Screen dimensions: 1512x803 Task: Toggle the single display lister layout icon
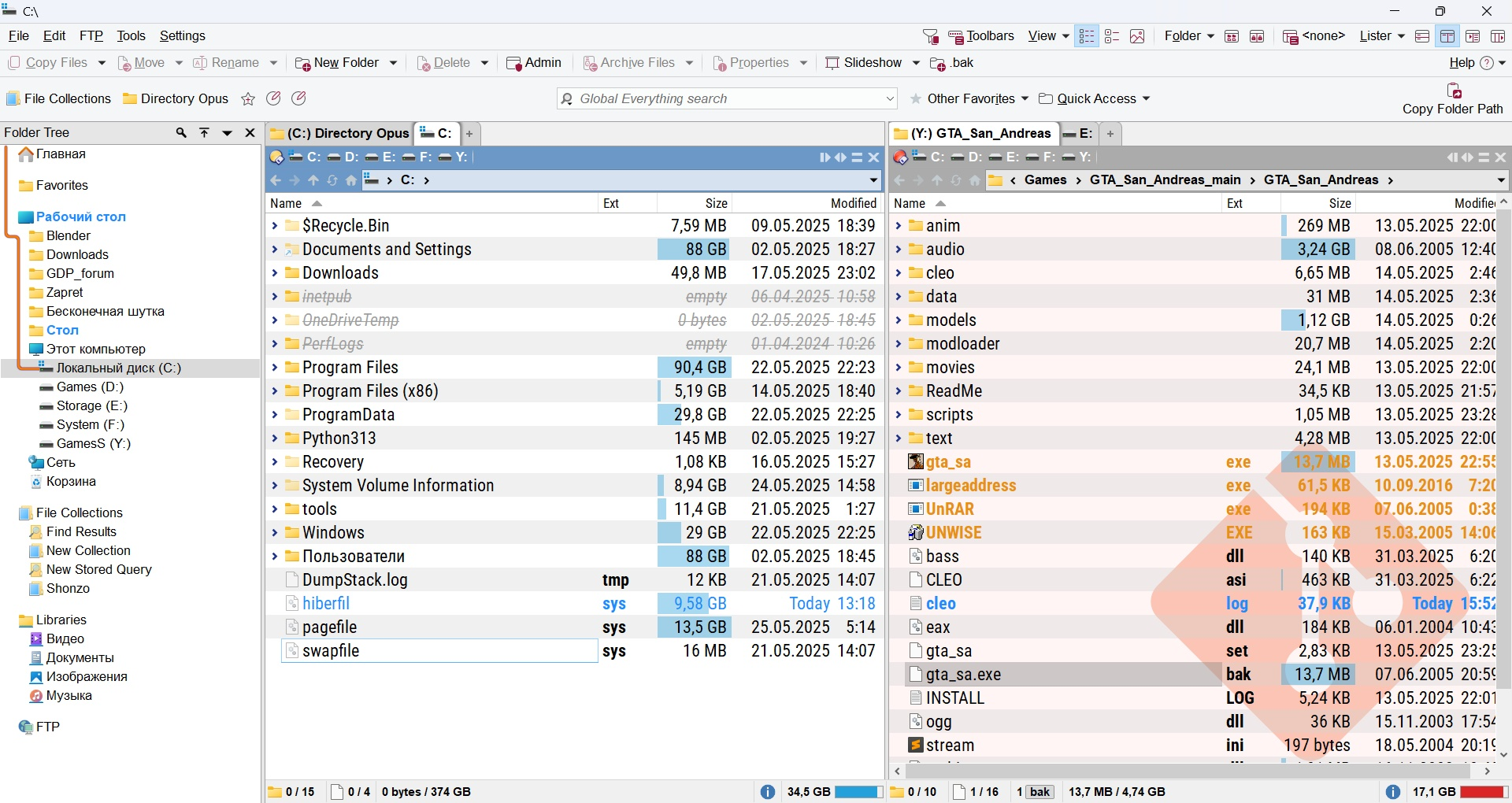(x=1422, y=36)
